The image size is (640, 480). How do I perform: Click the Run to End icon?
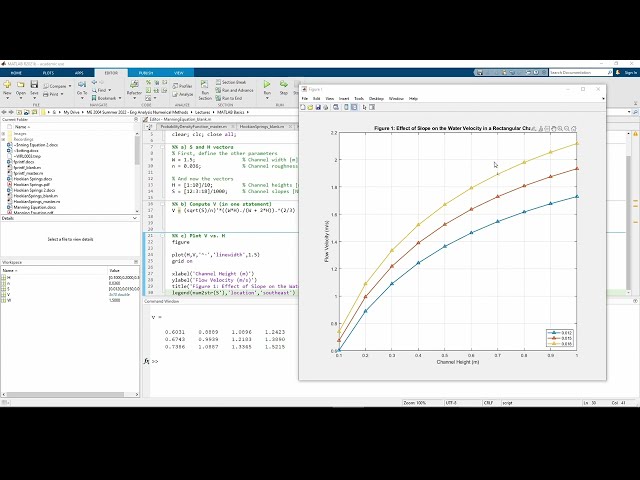(218, 98)
